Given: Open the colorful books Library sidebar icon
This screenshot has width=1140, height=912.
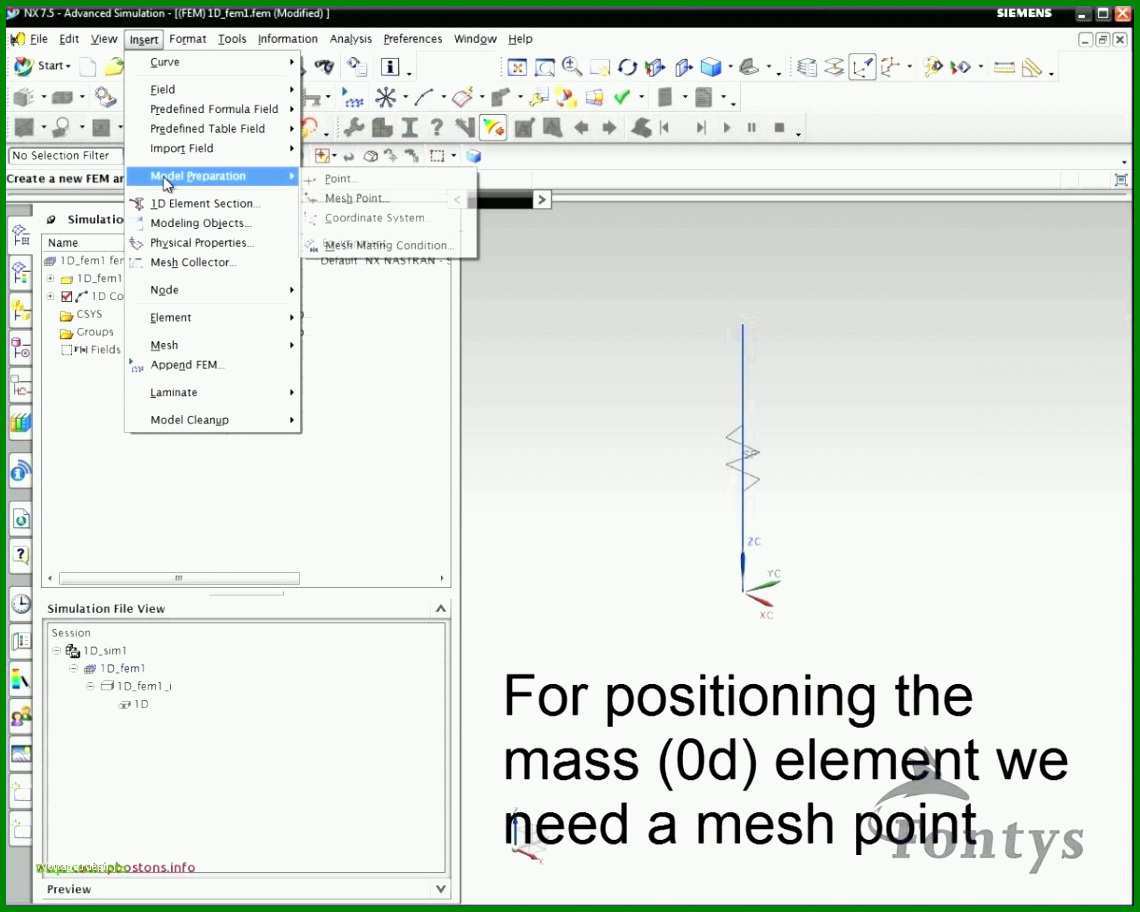Looking at the screenshot, I should pos(21,423).
